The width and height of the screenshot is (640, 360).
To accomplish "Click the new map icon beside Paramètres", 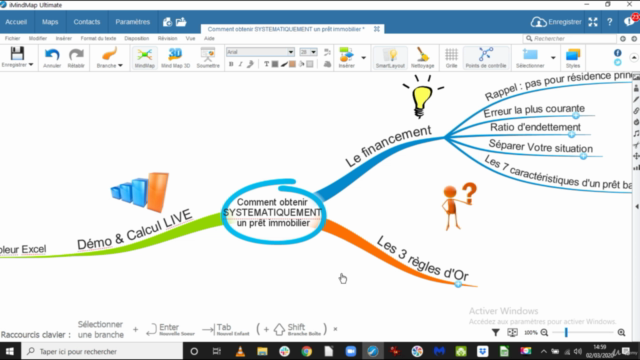I will (167, 22).
